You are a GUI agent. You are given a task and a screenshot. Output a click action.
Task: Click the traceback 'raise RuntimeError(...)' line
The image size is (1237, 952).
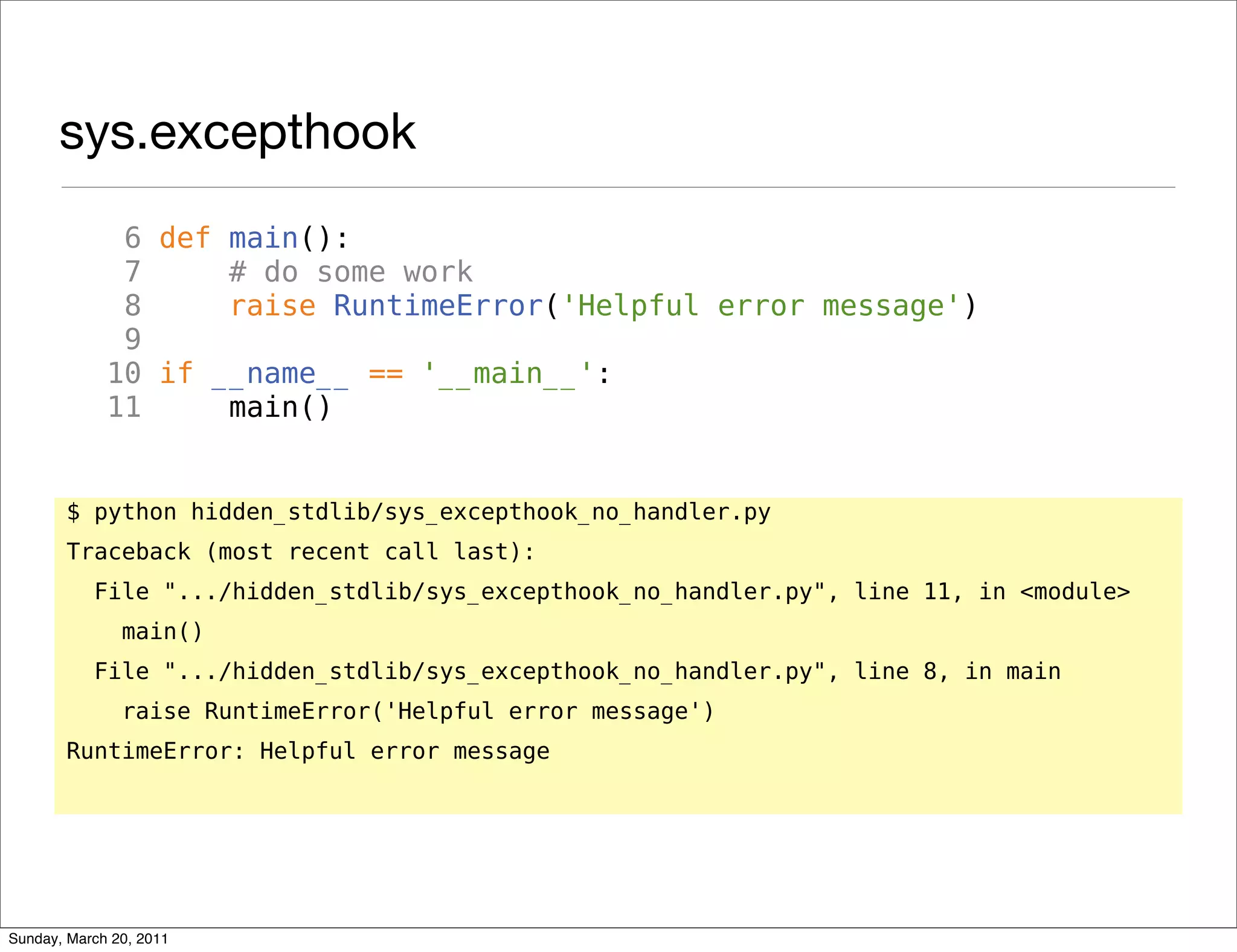pos(418,712)
